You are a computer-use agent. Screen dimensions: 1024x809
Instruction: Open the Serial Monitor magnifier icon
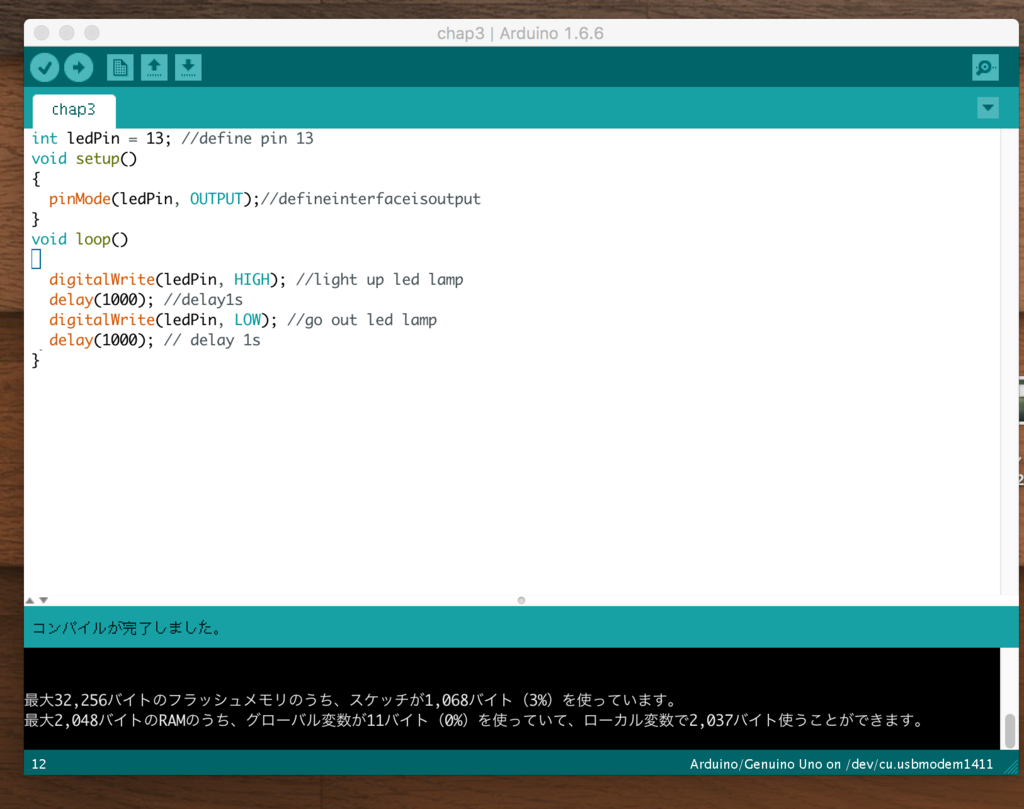pos(985,67)
